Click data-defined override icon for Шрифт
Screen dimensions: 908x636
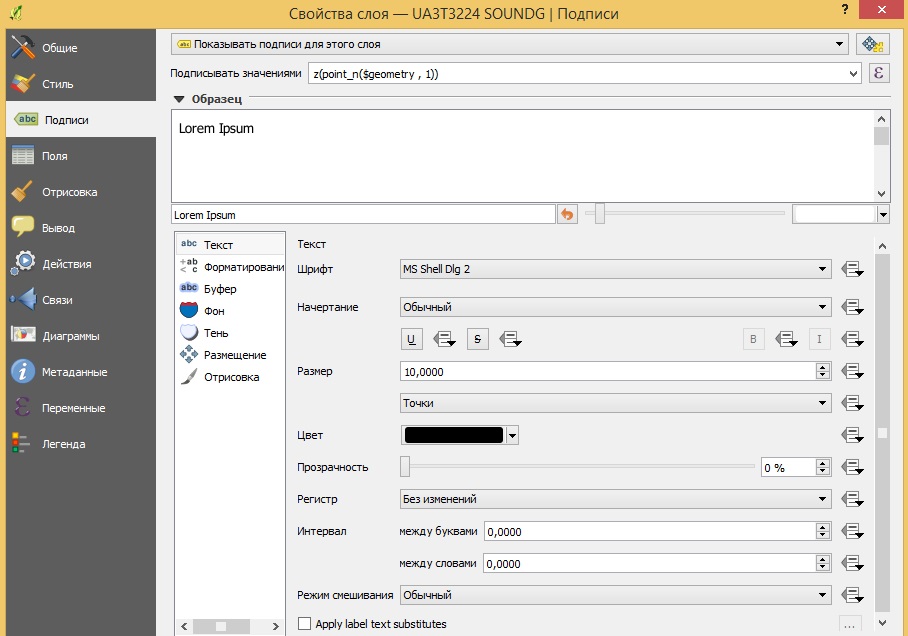(852, 269)
